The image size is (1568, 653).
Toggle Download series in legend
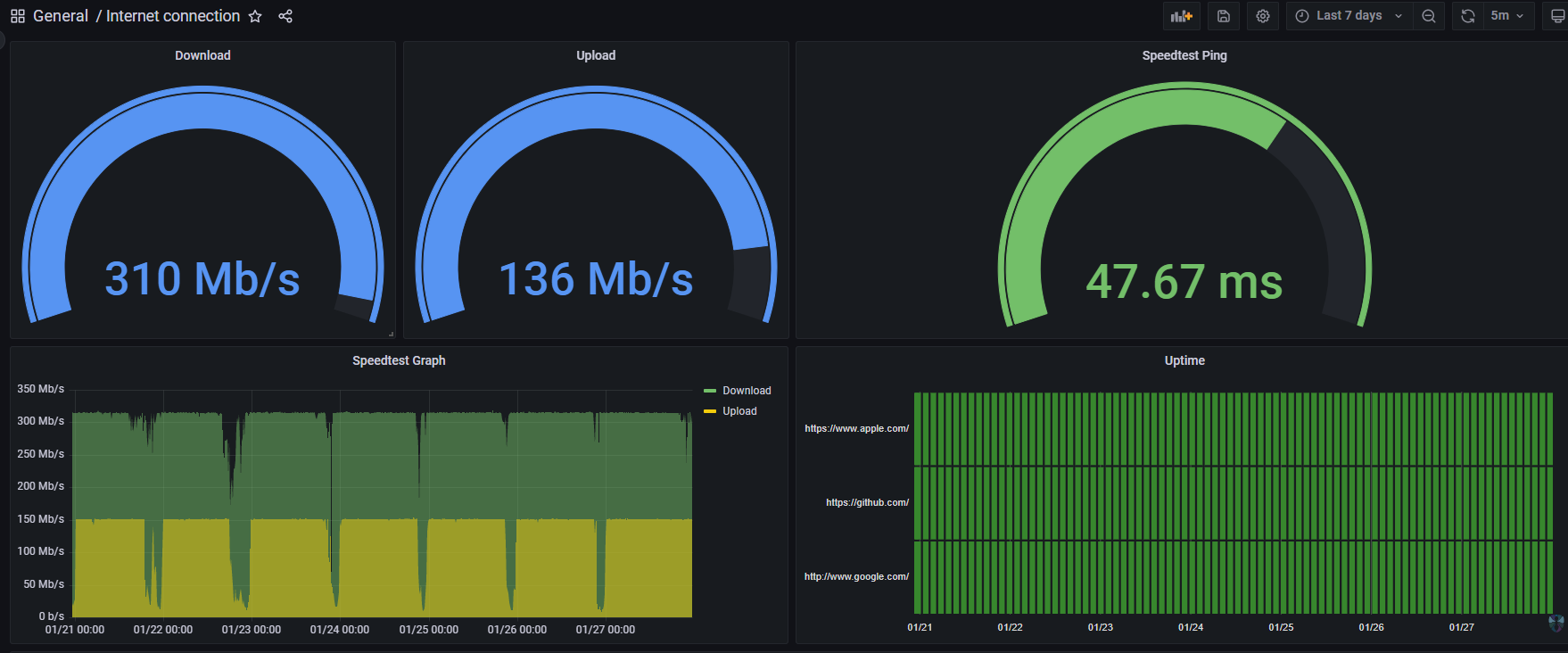pos(747,391)
